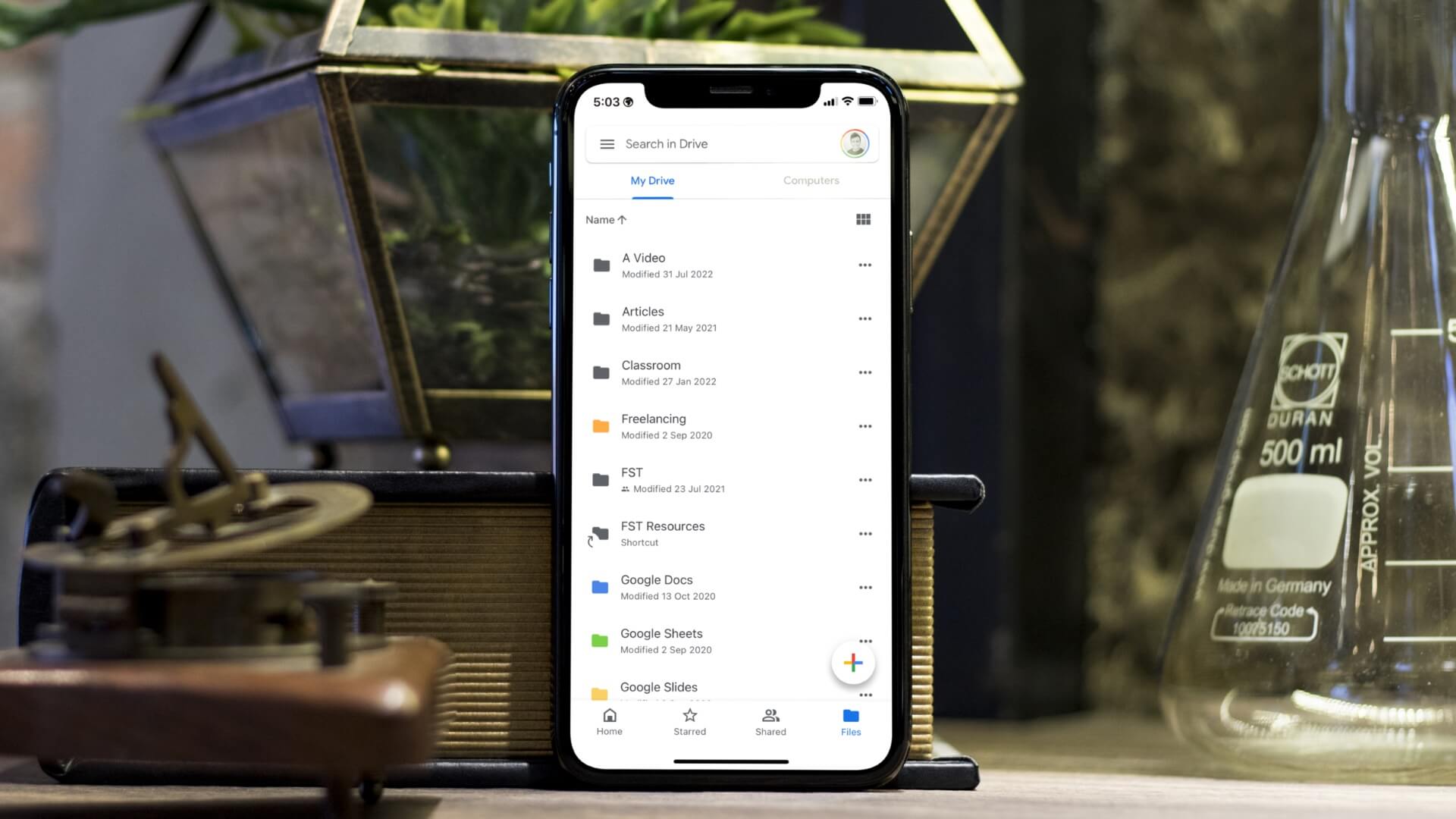This screenshot has height=819, width=1456.
Task: Sort files by Name ascending
Action: tap(606, 219)
